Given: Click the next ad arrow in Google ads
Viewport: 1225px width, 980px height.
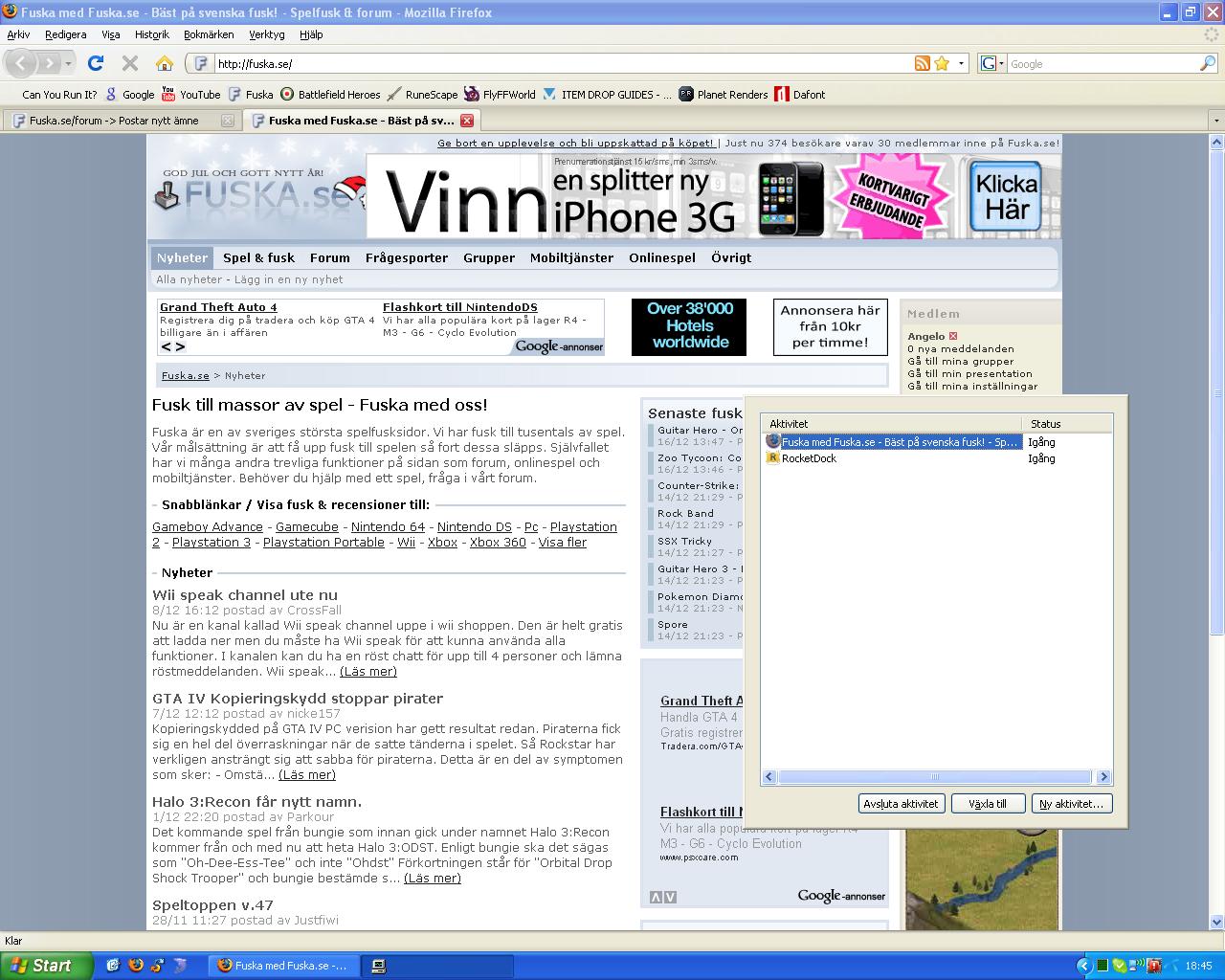Looking at the screenshot, I should click(179, 347).
